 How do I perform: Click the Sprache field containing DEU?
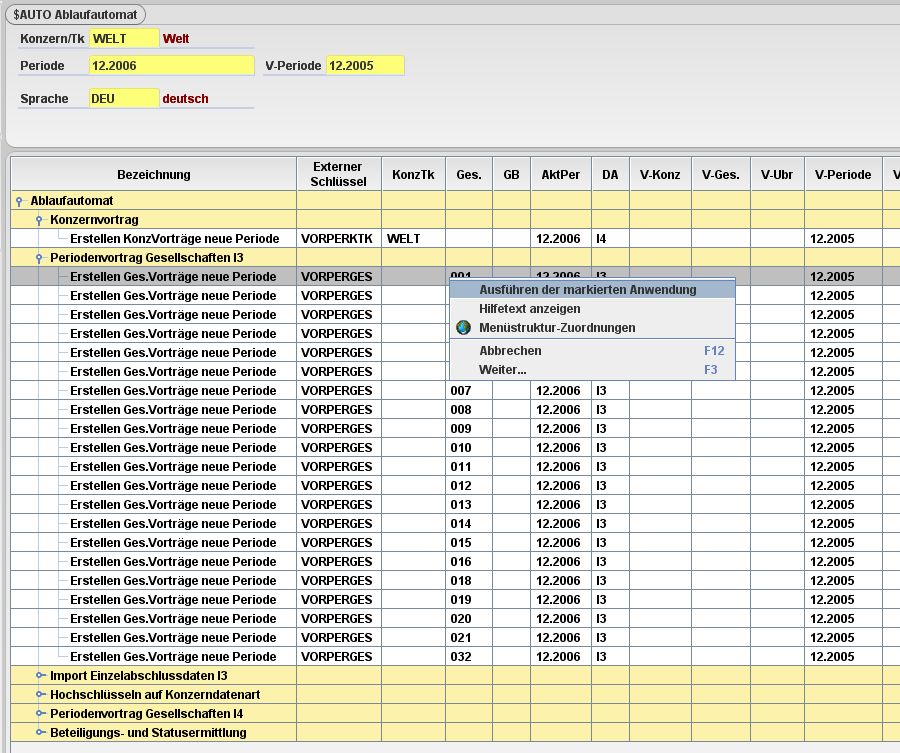pos(123,99)
